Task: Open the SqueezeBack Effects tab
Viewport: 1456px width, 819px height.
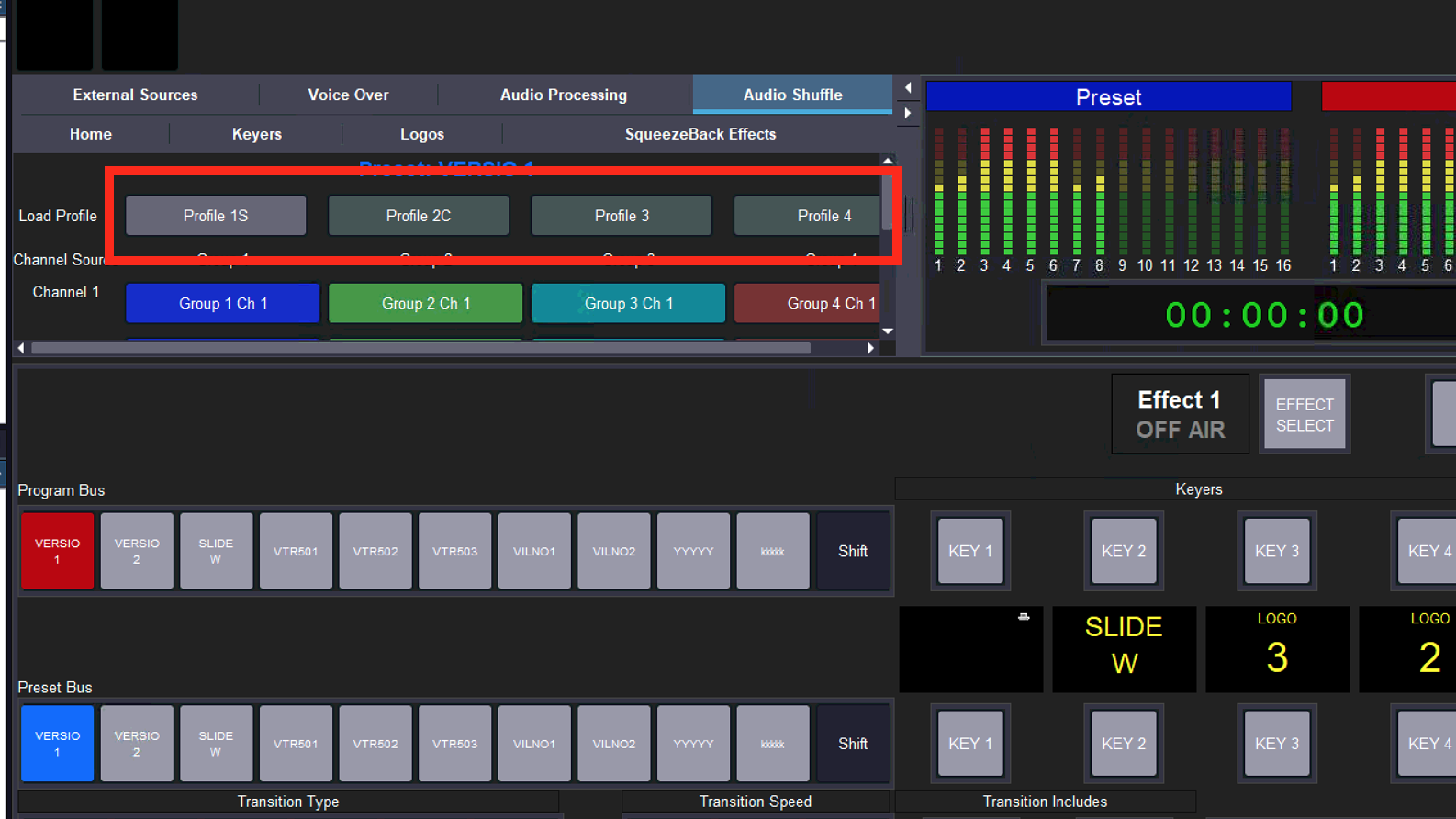Action: (x=700, y=134)
